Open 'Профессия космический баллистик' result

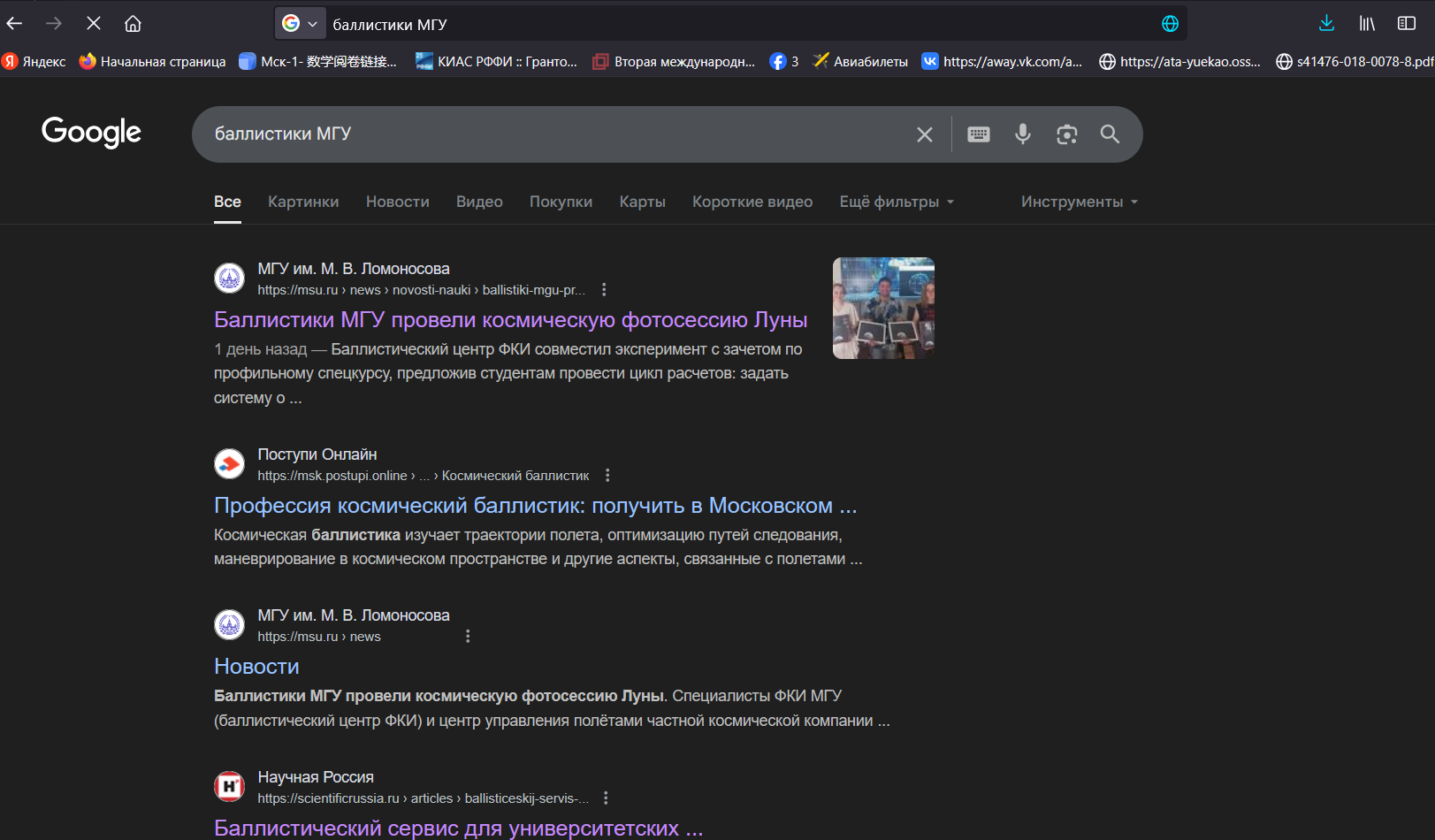click(536, 505)
